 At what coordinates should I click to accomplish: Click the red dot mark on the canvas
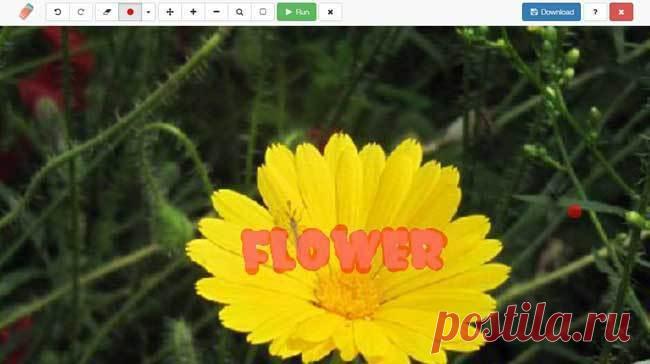coord(574,211)
